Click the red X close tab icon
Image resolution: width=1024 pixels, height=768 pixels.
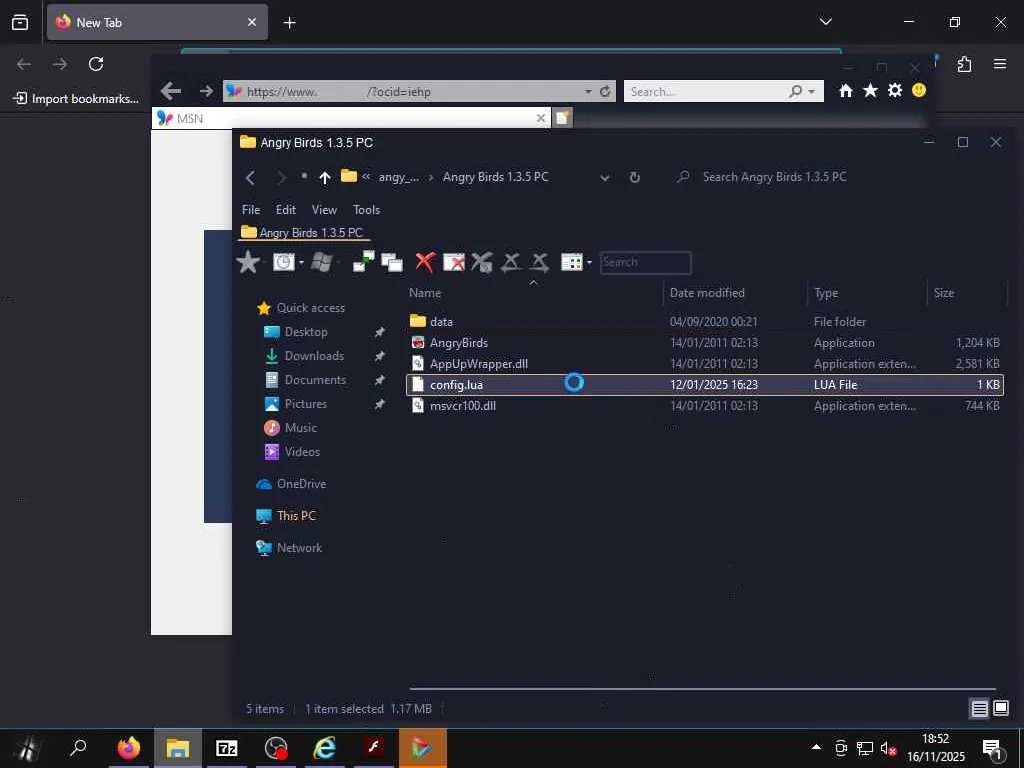pyautogui.click(x=425, y=262)
